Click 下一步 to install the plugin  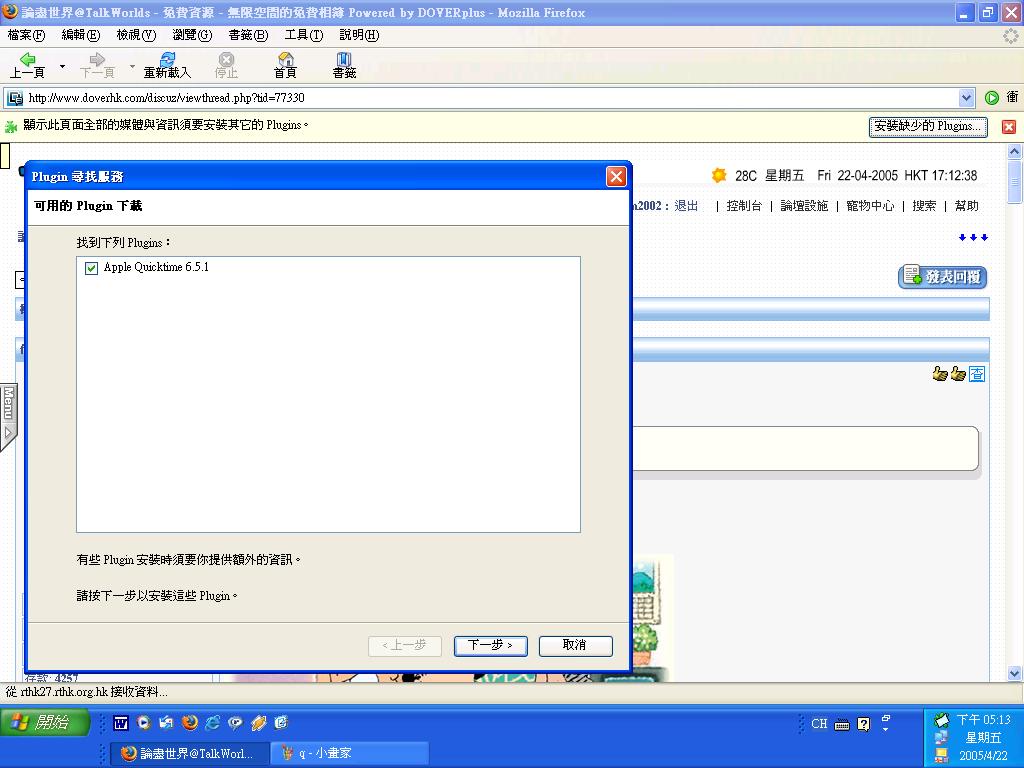click(490, 645)
